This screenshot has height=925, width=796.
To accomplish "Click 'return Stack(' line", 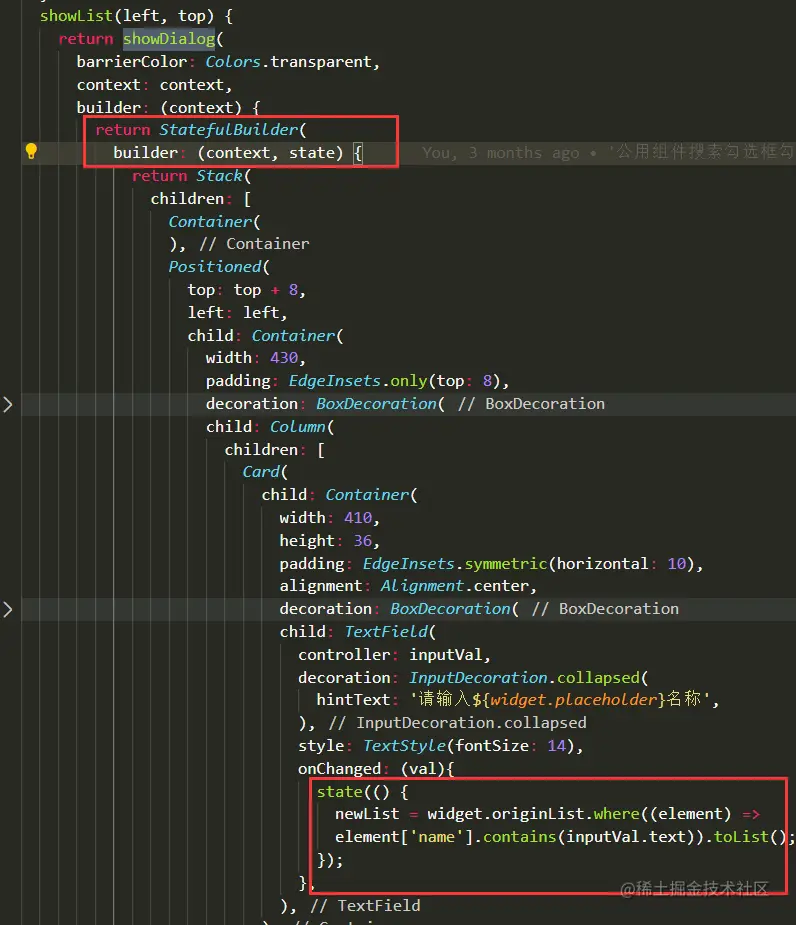I will [192, 176].
